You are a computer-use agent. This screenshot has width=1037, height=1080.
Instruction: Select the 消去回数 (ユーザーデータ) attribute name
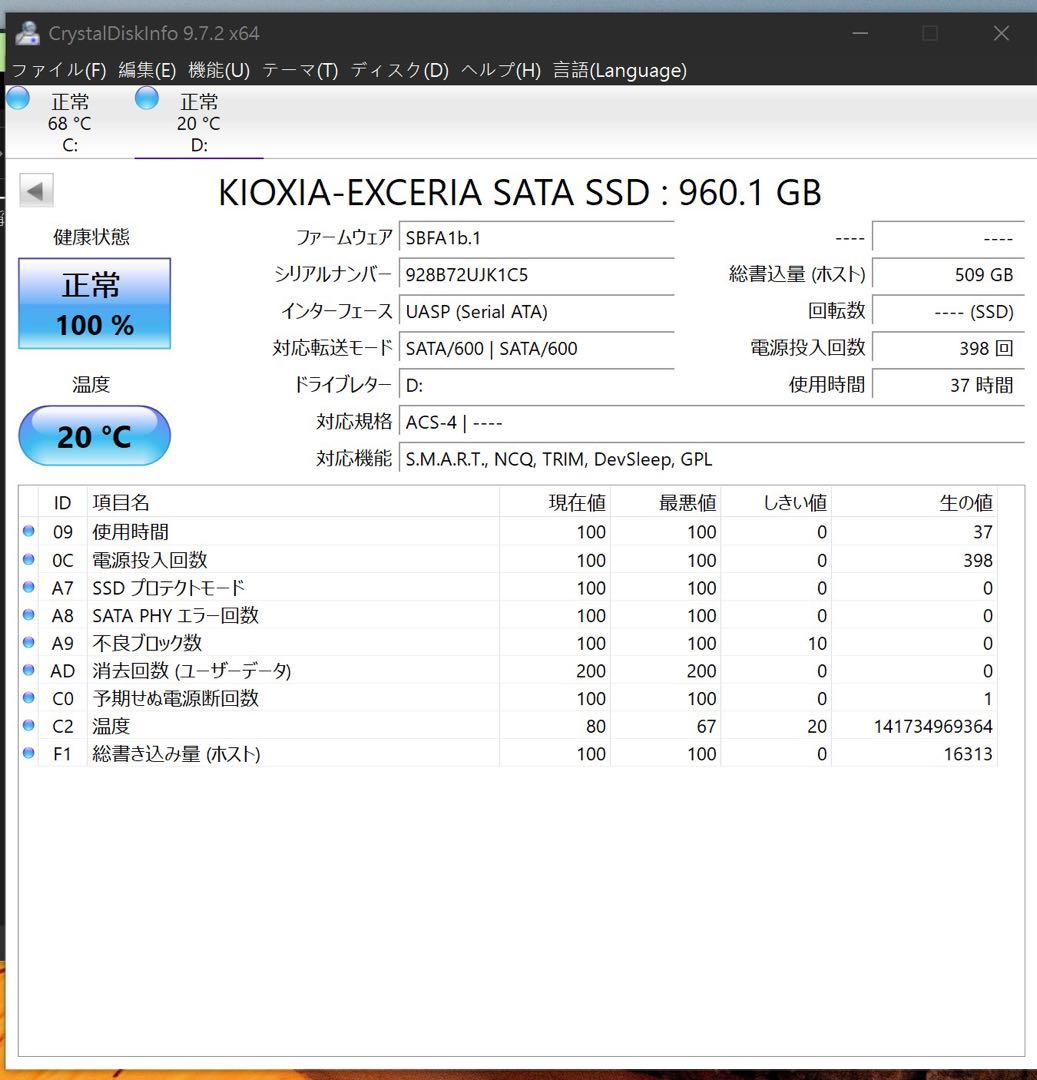(191, 670)
